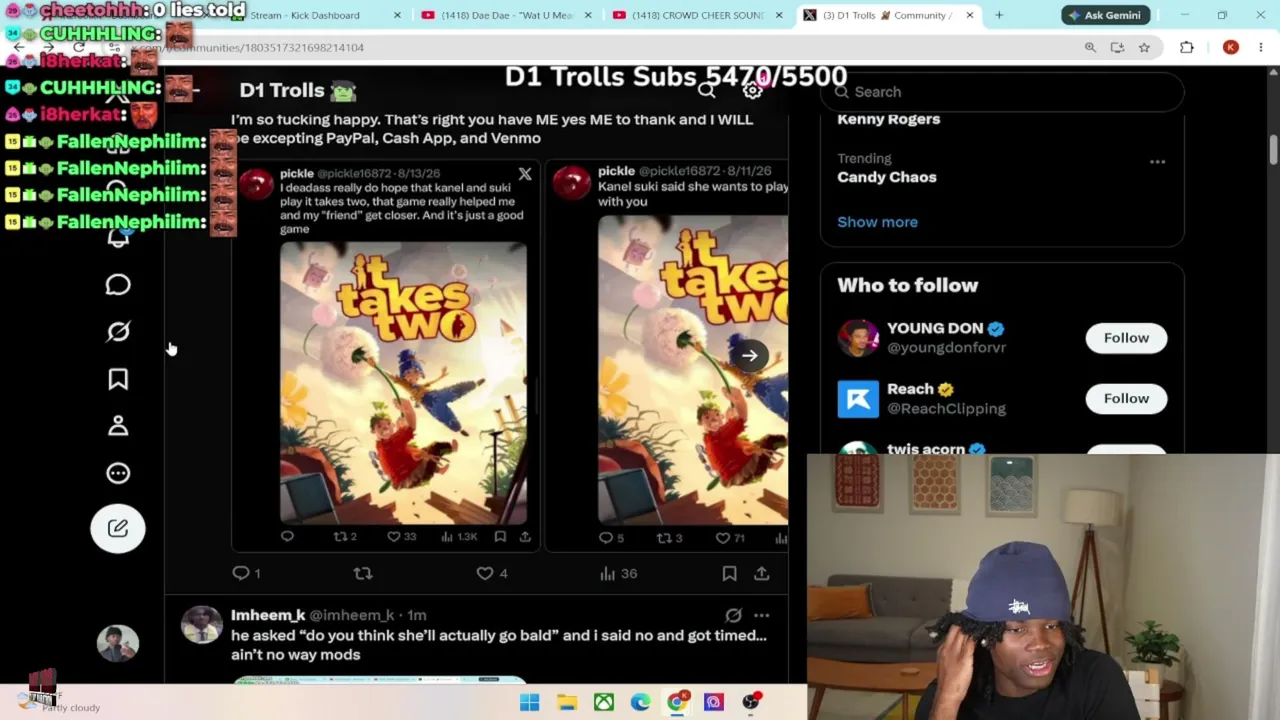Open Chrome profile K avatar

tap(1231, 47)
